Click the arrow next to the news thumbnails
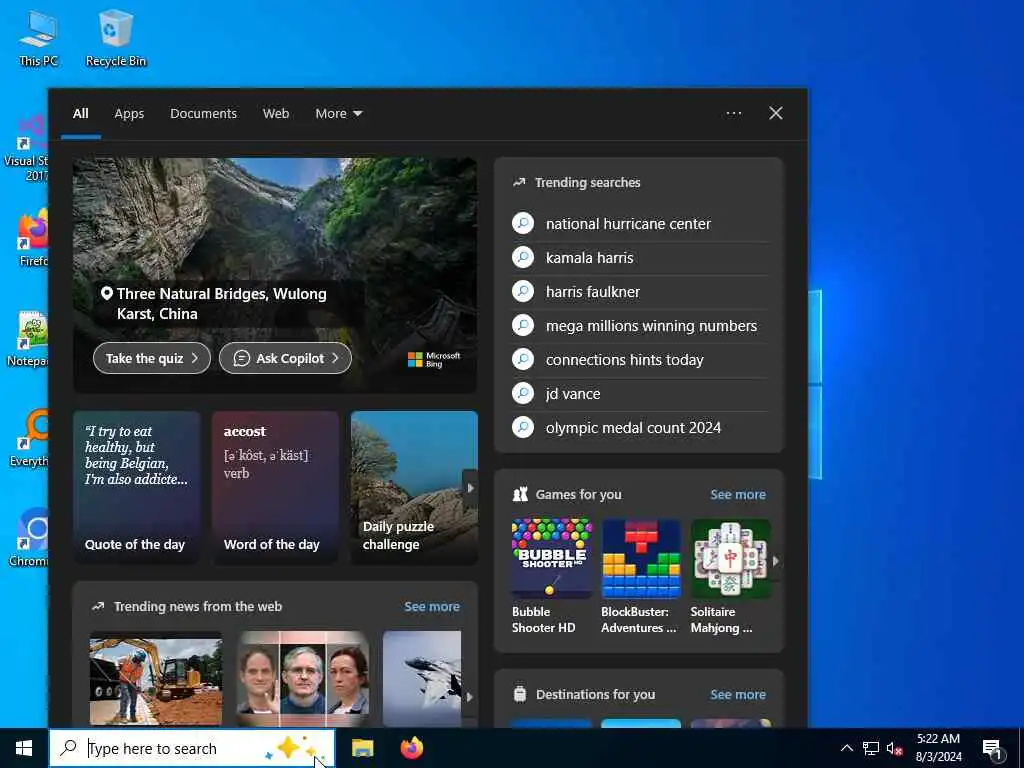Image resolution: width=1024 pixels, height=768 pixels. click(x=470, y=697)
